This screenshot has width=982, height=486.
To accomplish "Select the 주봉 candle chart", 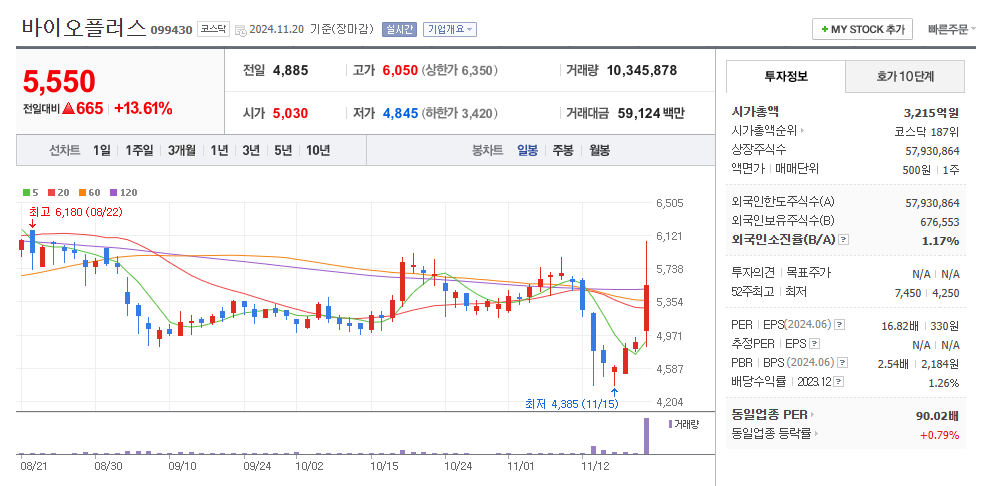I will 562,150.
